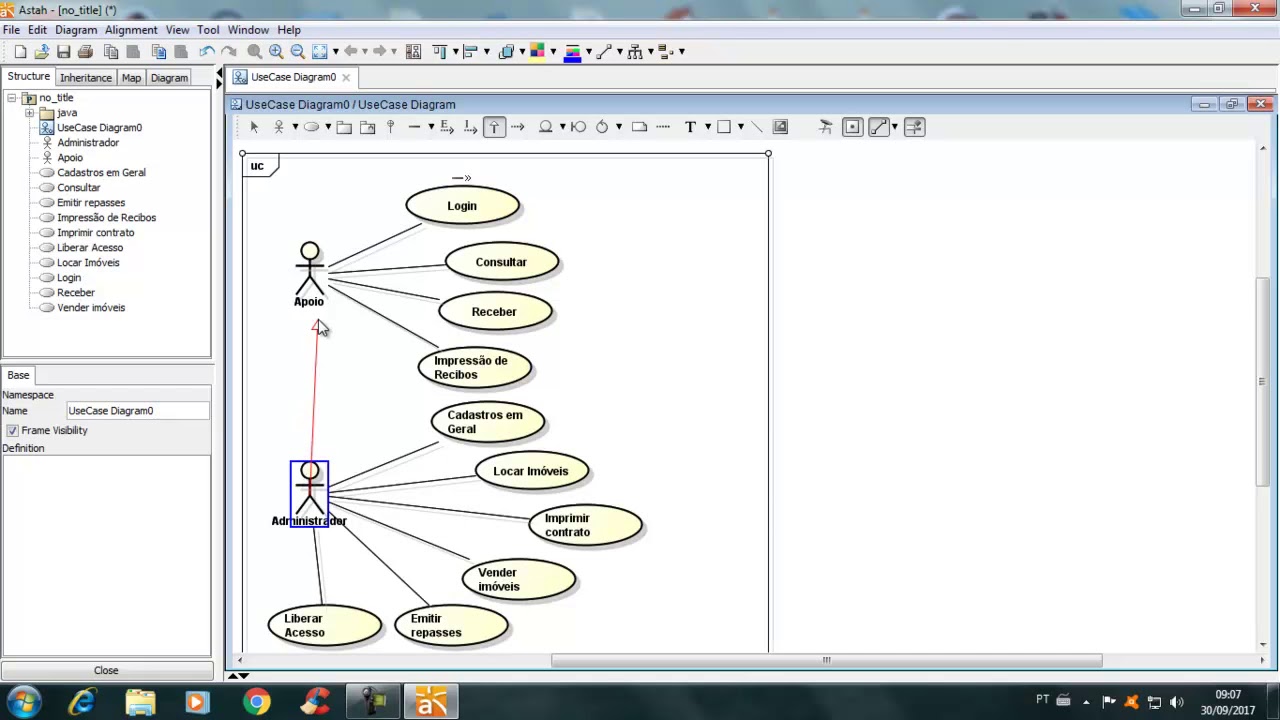Viewport: 1280px width, 720px height.
Task: Open the Association tool dropdown arrow
Action: click(431, 127)
